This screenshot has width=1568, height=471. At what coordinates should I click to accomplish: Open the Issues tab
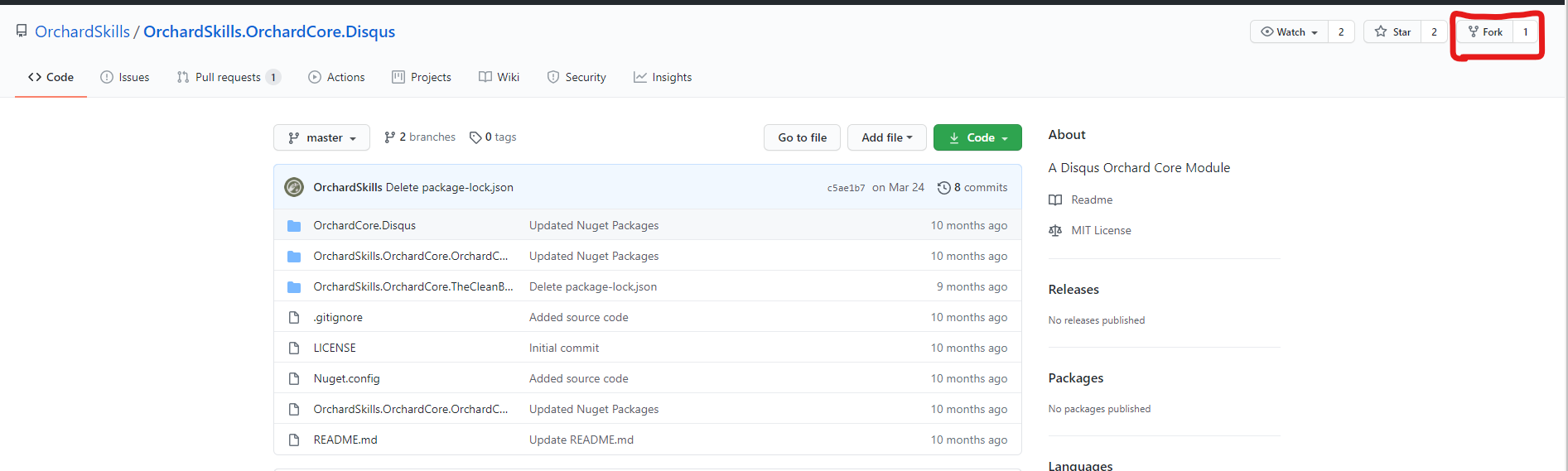coord(125,77)
